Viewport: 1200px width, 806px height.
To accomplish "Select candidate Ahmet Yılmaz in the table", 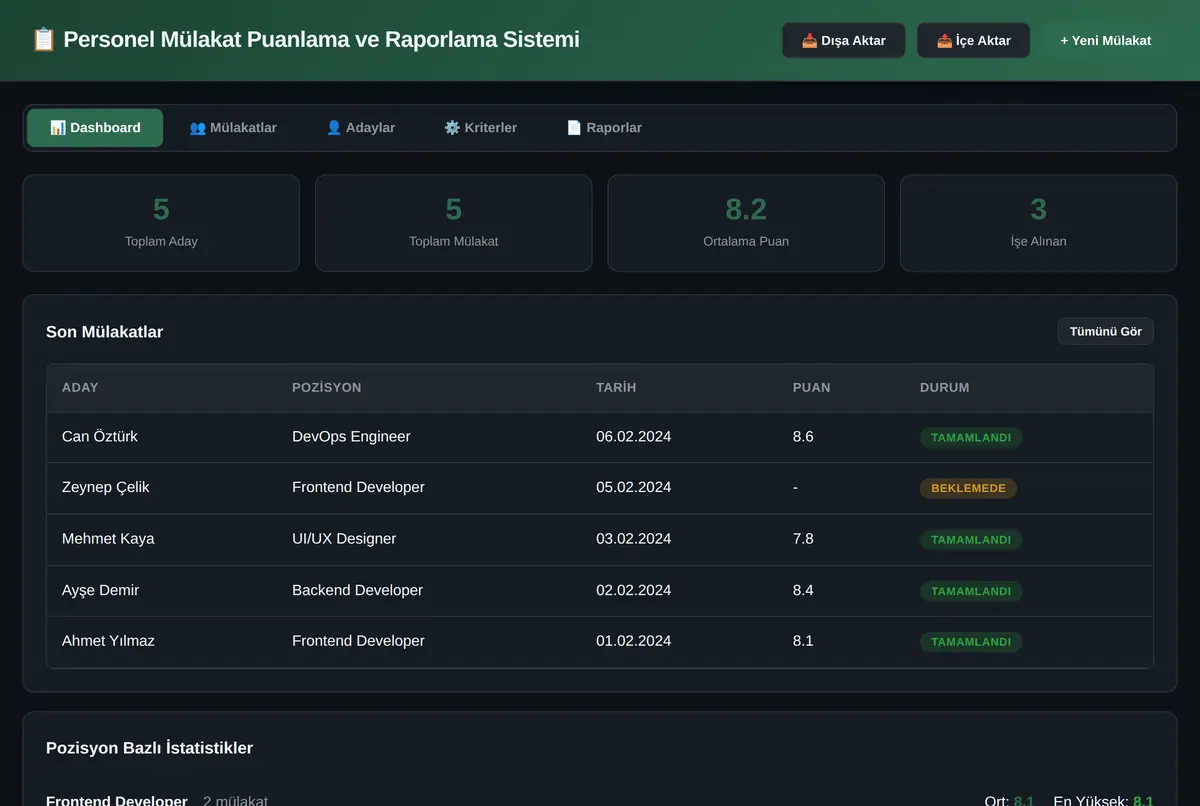I will pyautogui.click(x=108, y=641).
